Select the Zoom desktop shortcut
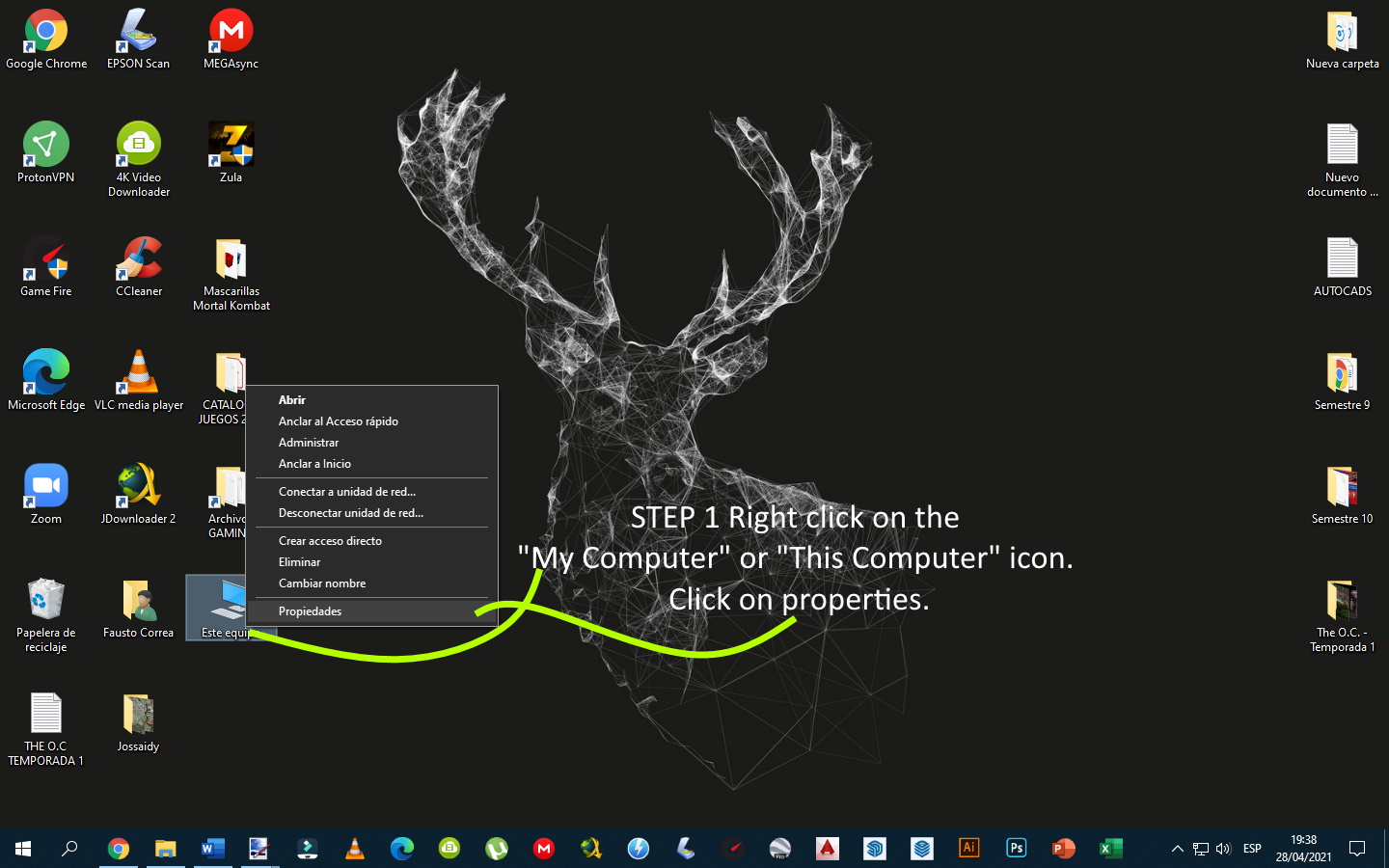The width and height of the screenshot is (1389, 868). [46, 494]
